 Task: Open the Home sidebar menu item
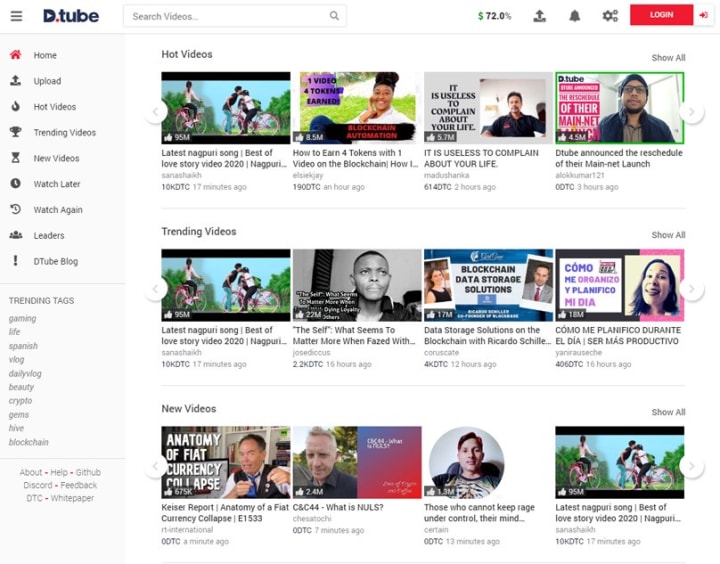click(62, 55)
